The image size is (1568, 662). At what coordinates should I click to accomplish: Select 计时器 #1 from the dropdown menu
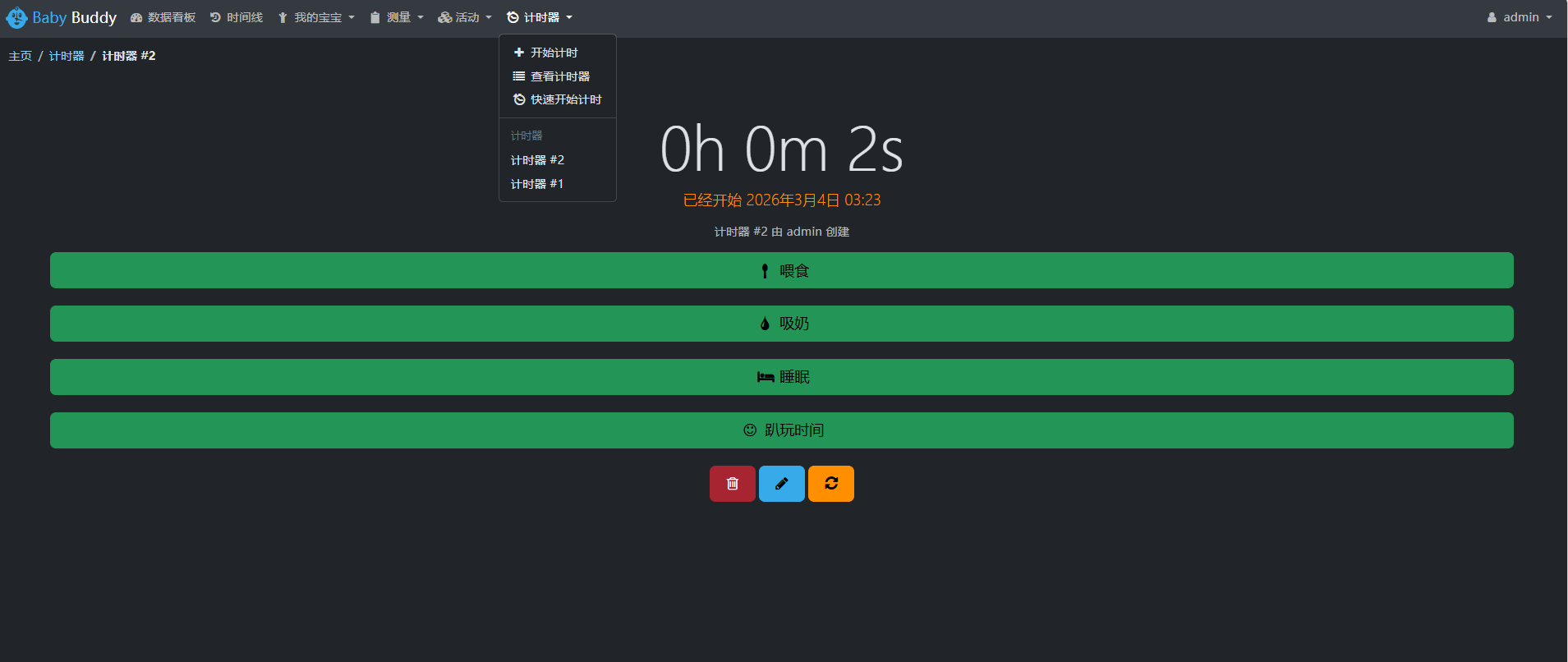[537, 184]
